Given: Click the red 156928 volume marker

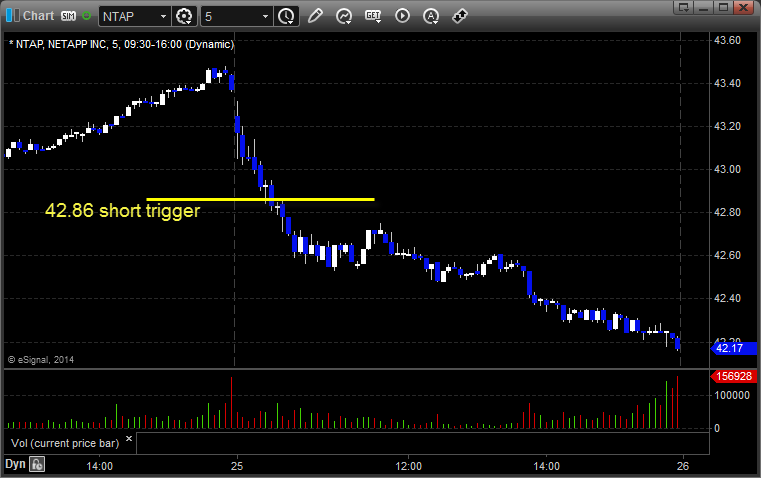Looking at the screenshot, I should point(733,376).
